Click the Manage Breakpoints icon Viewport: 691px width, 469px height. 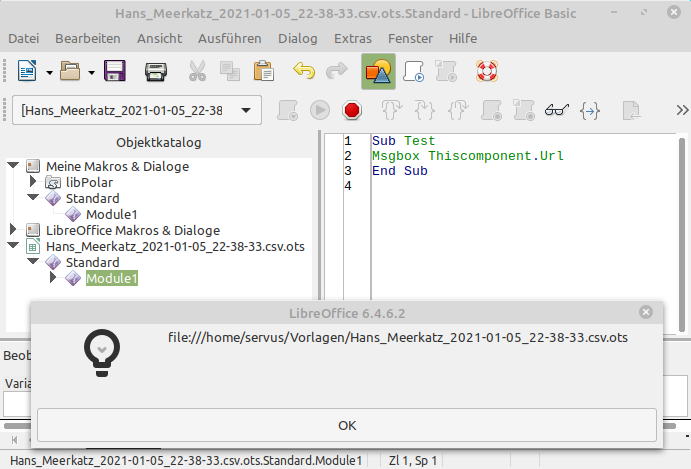[x=524, y=110]
